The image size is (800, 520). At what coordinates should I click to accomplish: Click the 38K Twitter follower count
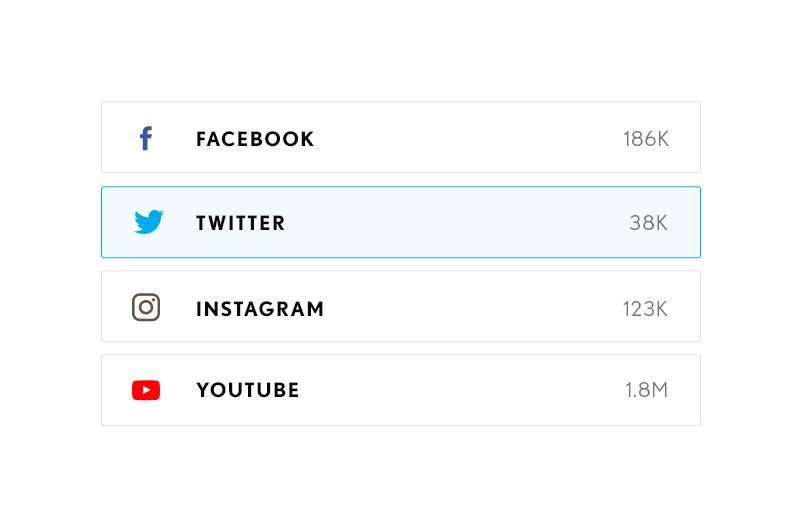tap(648, 223)
